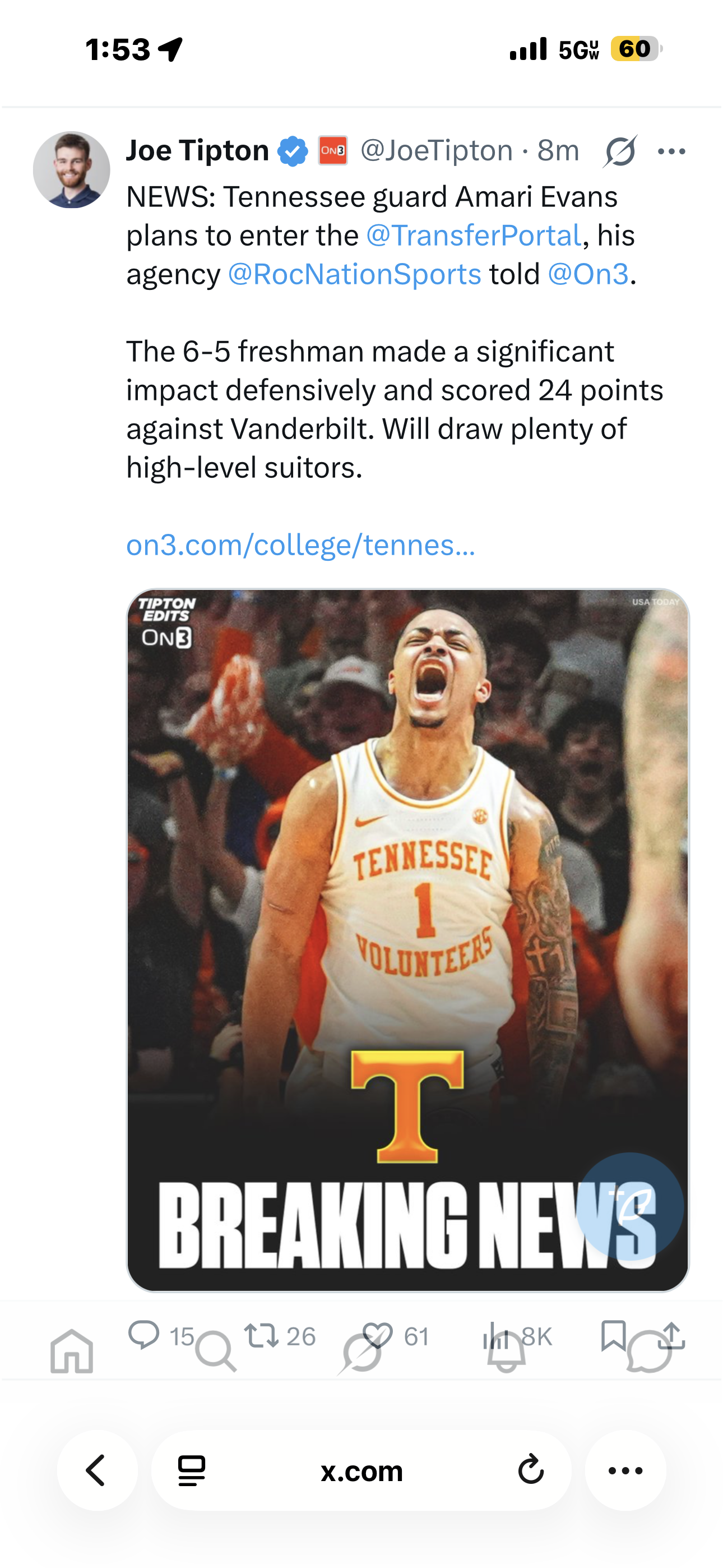Image resolution: width=723 pixels, height=1568 pixels.
Task: Reload the x.com page
Action: (531, 1470)
